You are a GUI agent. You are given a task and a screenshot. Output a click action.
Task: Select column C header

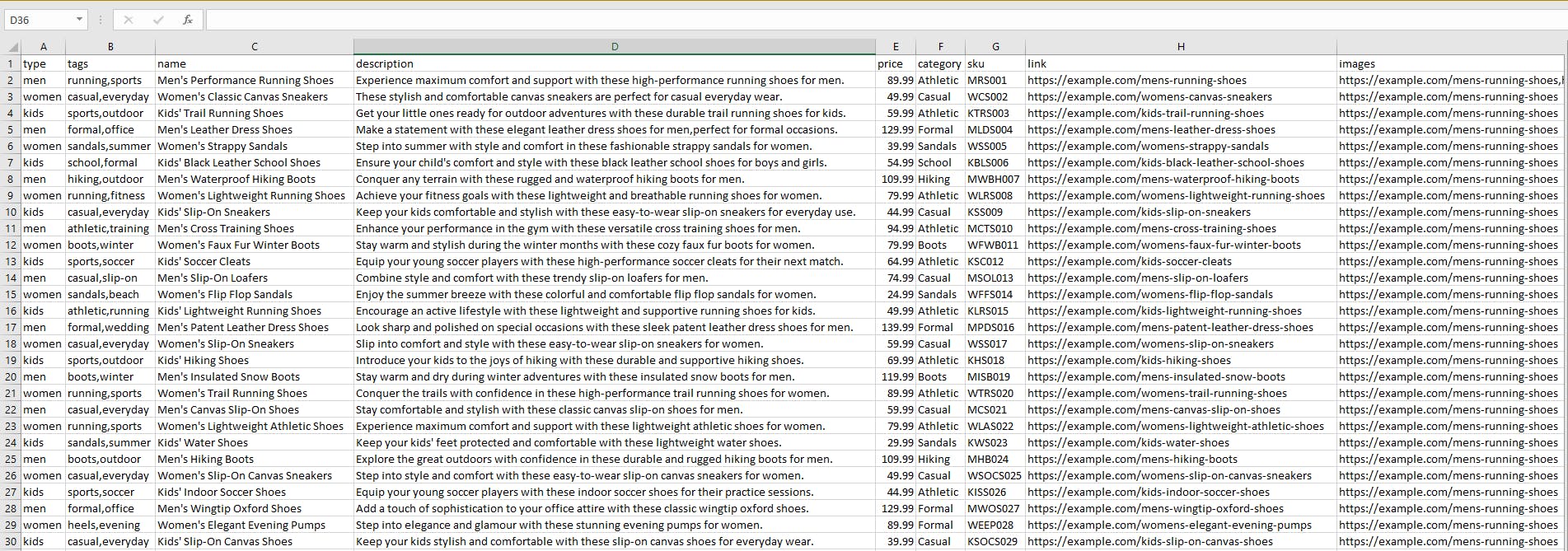(254, 47)
